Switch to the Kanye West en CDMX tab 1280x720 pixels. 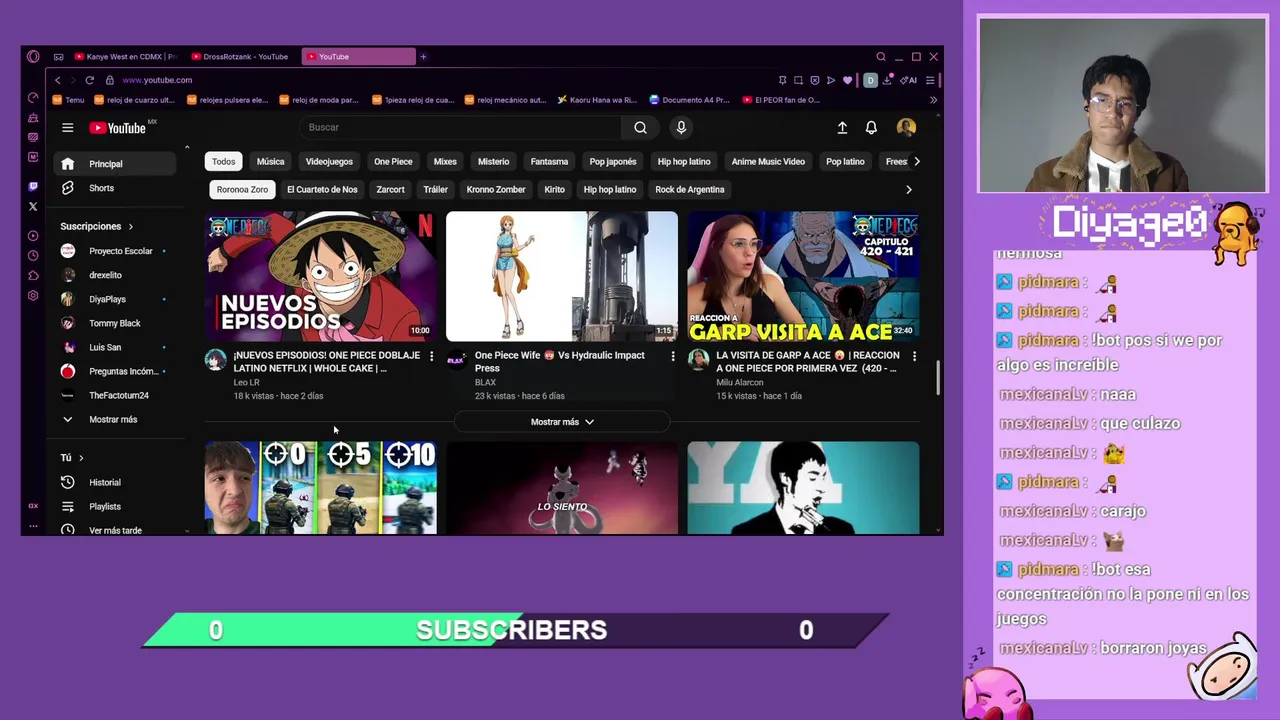tap(125, 57)
